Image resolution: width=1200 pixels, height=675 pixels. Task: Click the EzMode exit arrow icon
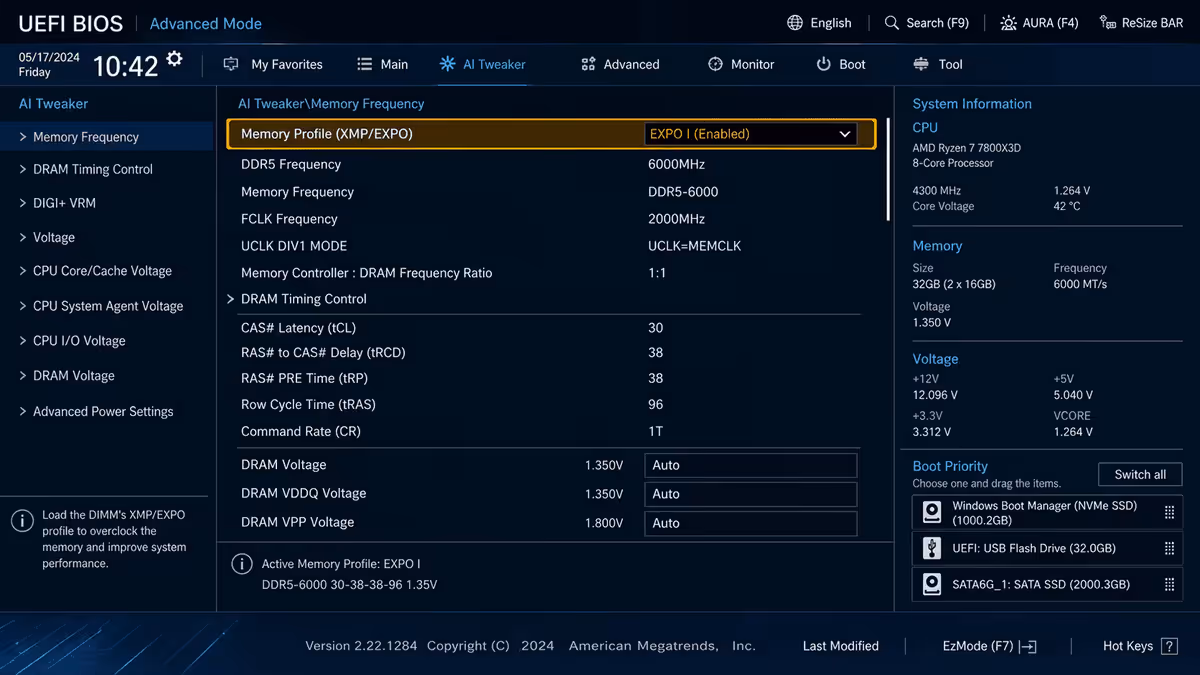coord(1028,647)
